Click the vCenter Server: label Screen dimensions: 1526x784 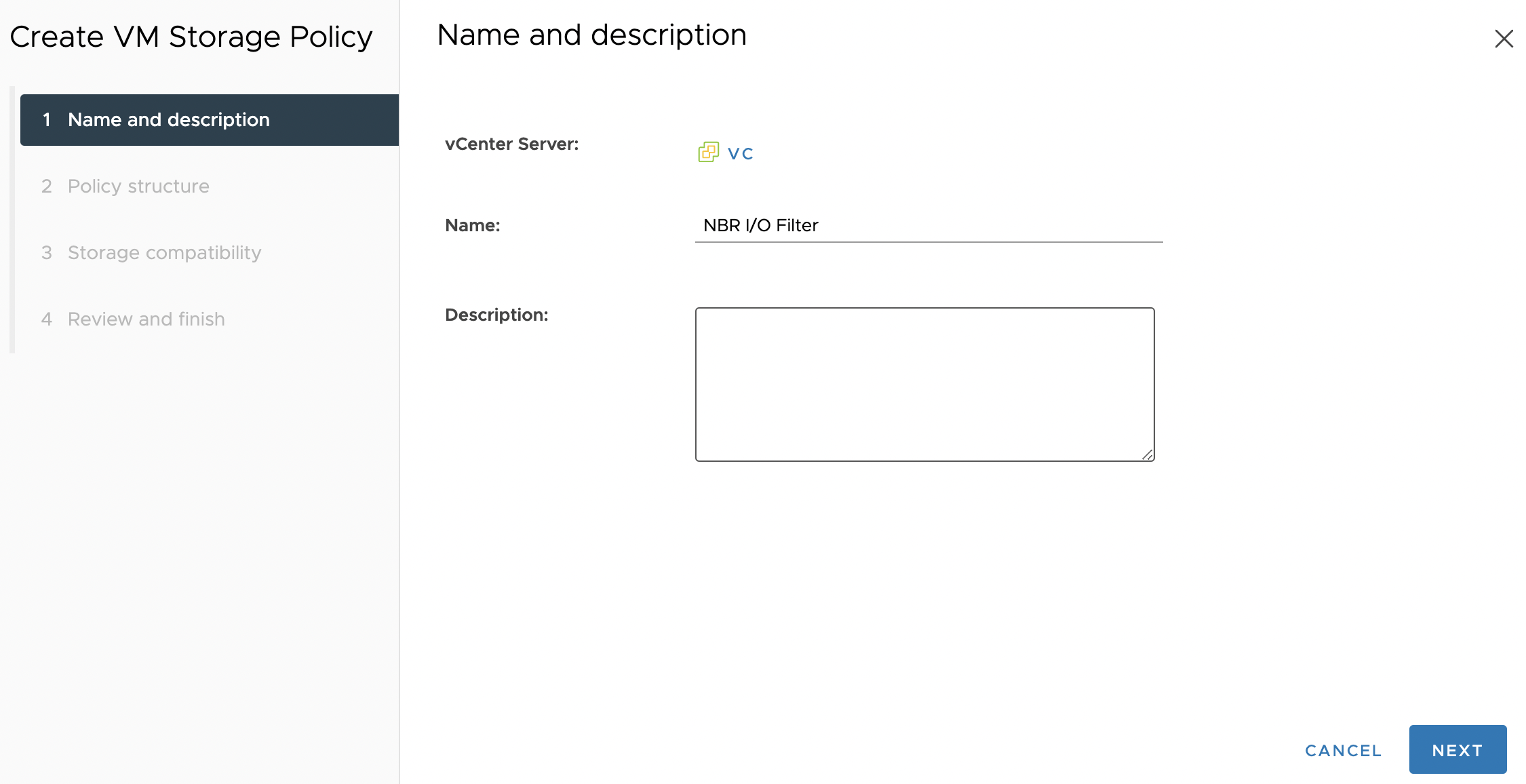click(511, 144)
